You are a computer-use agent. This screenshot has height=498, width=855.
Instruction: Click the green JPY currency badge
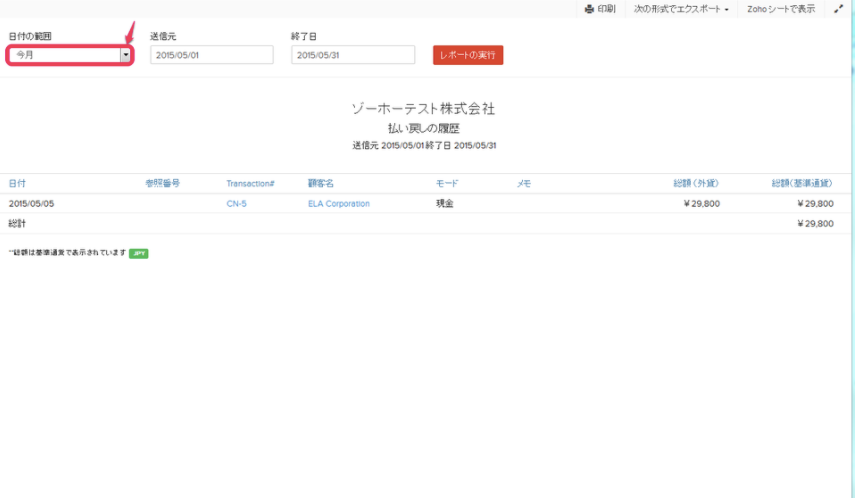pyautogui.click(x=138, y=254)
